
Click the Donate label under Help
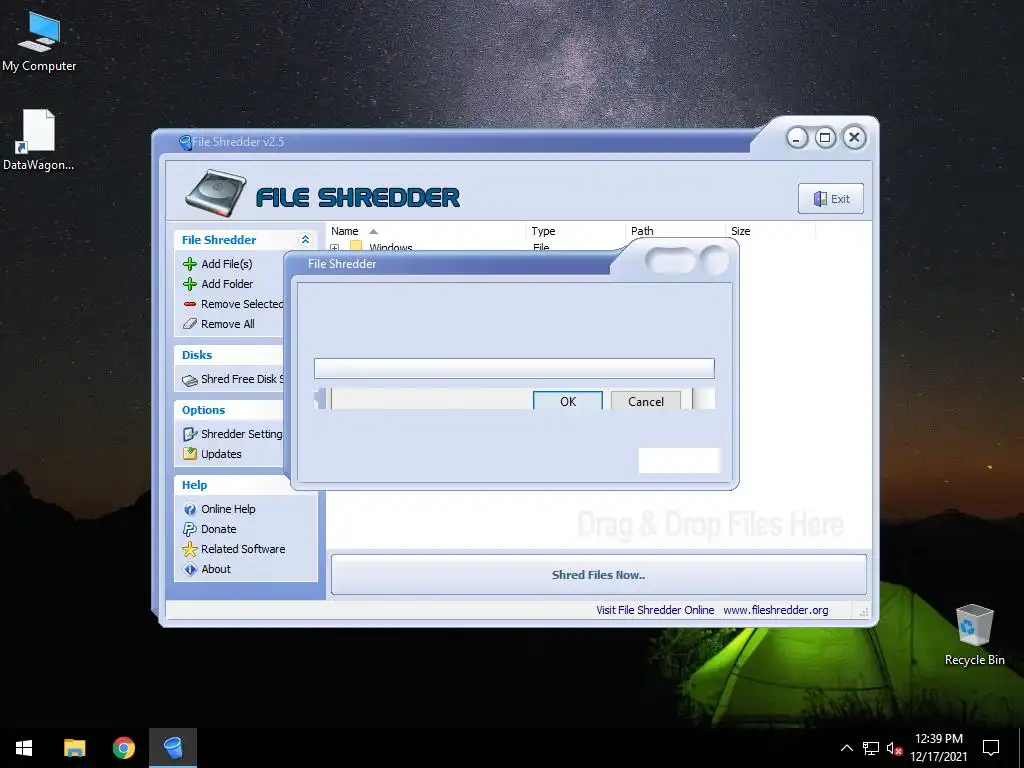pos(219,529)
